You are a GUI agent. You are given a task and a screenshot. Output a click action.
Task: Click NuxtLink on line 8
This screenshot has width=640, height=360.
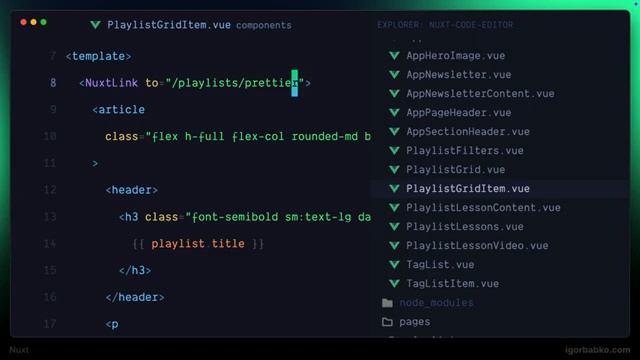coord(111,83)
